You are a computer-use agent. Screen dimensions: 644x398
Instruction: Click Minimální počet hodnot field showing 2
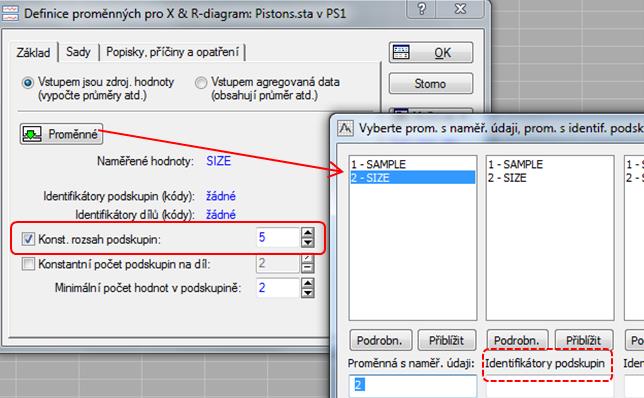277,288
